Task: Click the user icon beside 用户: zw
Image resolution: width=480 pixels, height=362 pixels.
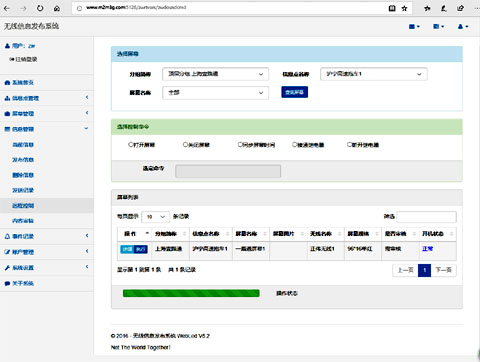Action: pyautogui.click(x=7, y=46)
